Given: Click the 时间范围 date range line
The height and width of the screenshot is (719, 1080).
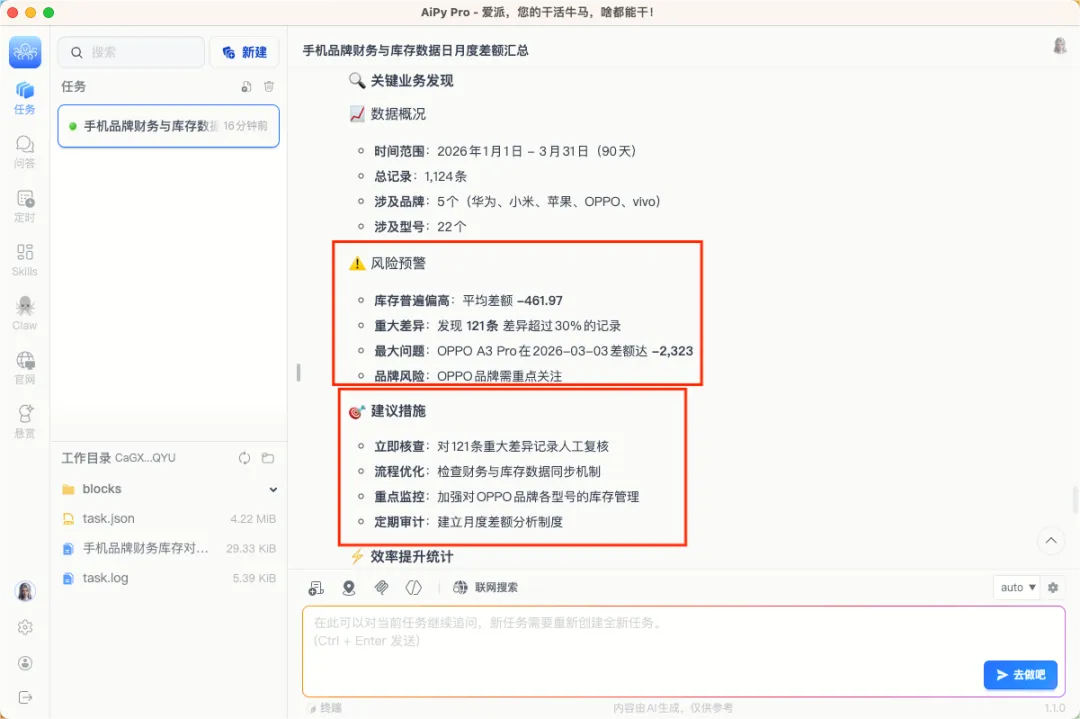Looking at the screenshot, I should [x=505, y=151].
